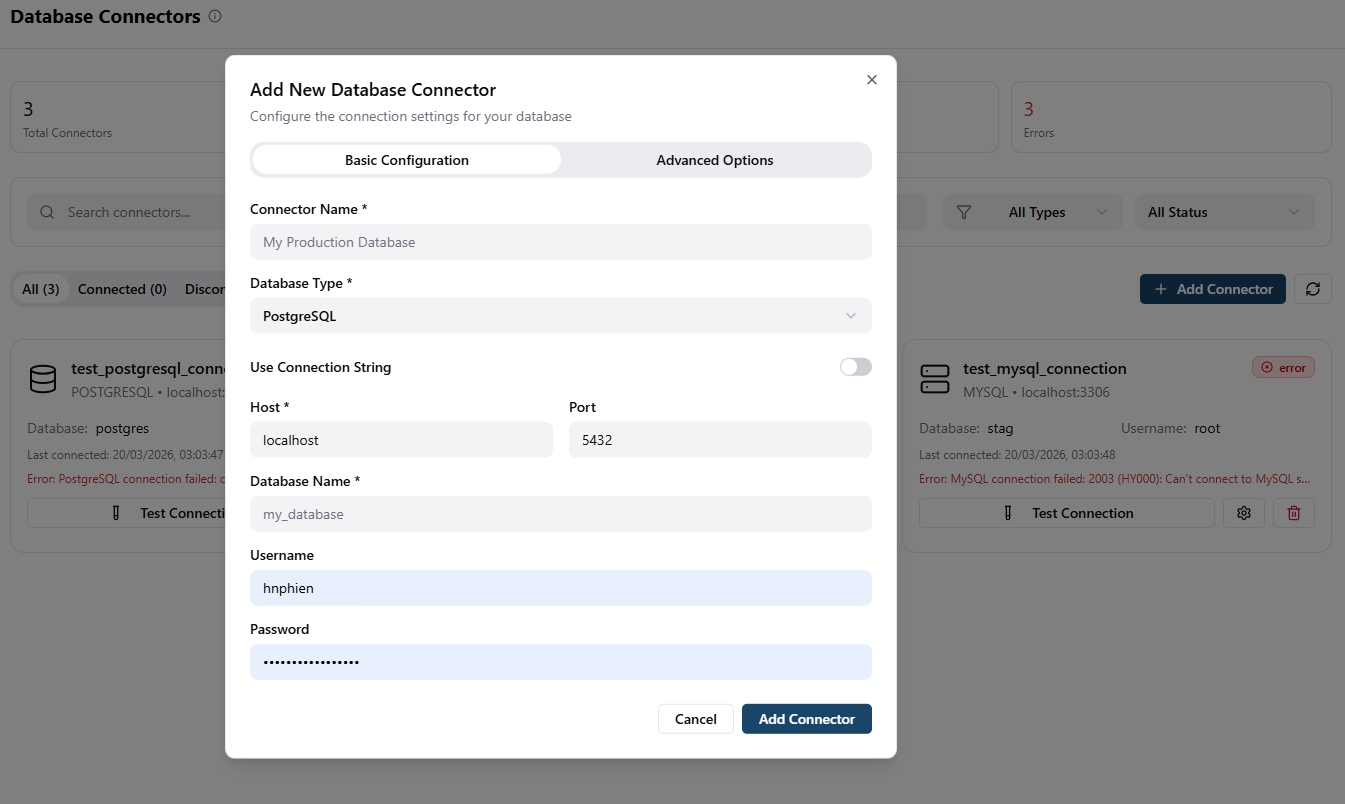The width and height of the screenshot is (1345, 804).
Task: Switch to the Connected (0) filter toggle
Action: click(122, 289)
